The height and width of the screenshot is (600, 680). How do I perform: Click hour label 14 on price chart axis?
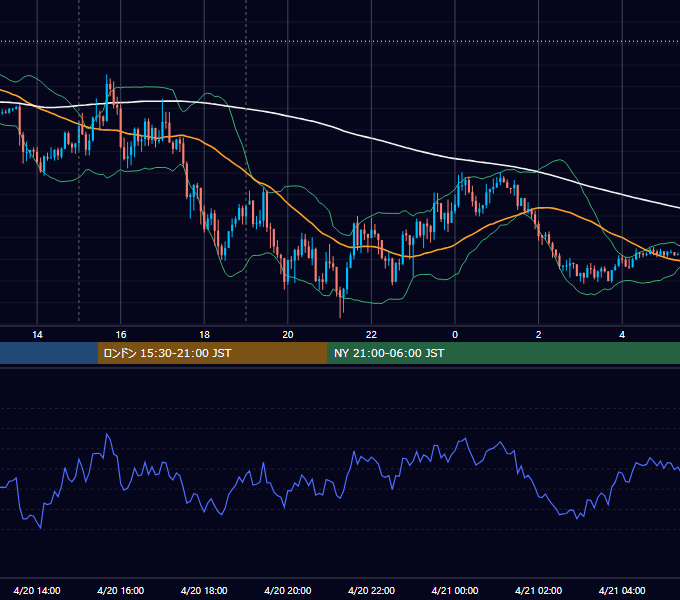[x=37, y=335]
